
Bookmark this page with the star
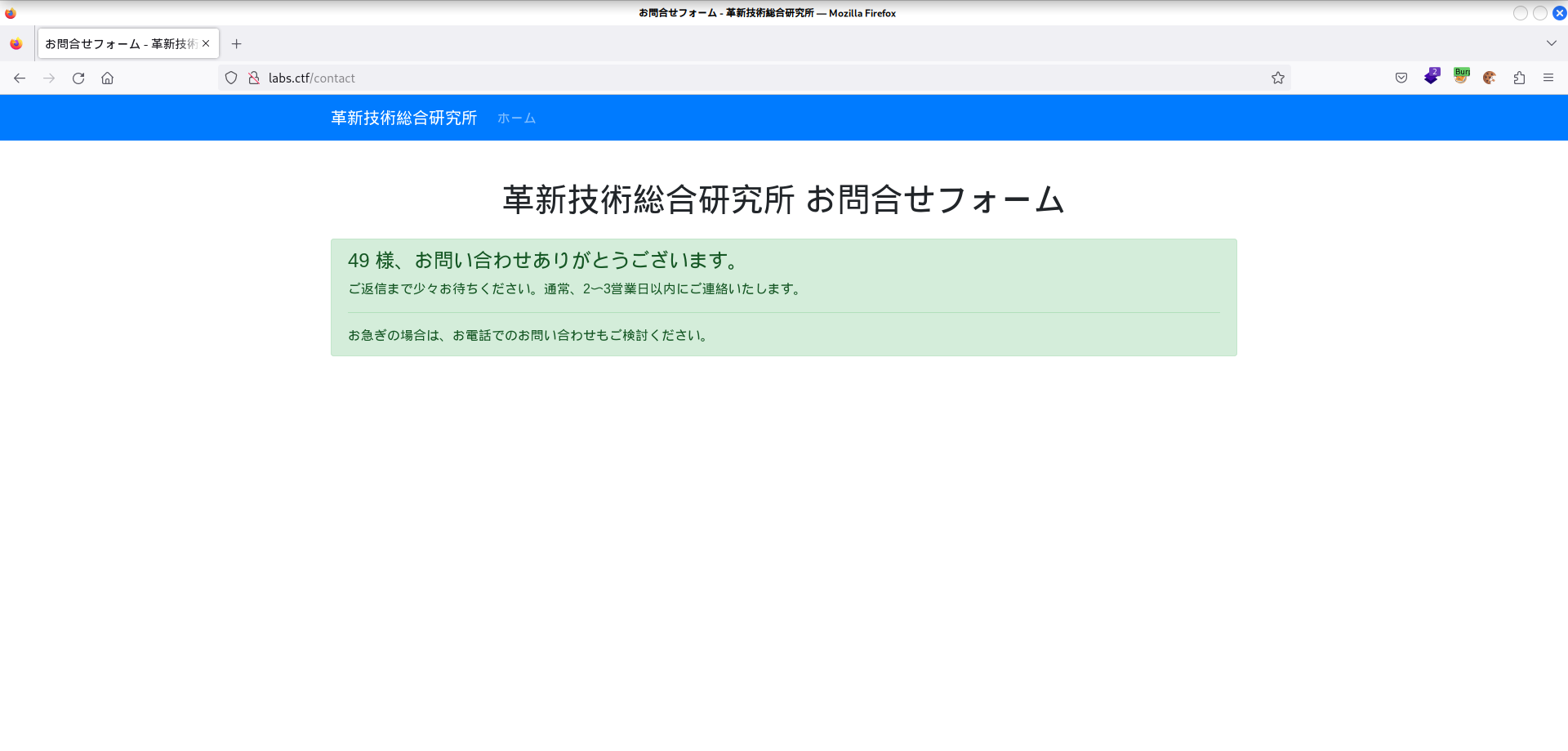click(x=1278, y=78)
